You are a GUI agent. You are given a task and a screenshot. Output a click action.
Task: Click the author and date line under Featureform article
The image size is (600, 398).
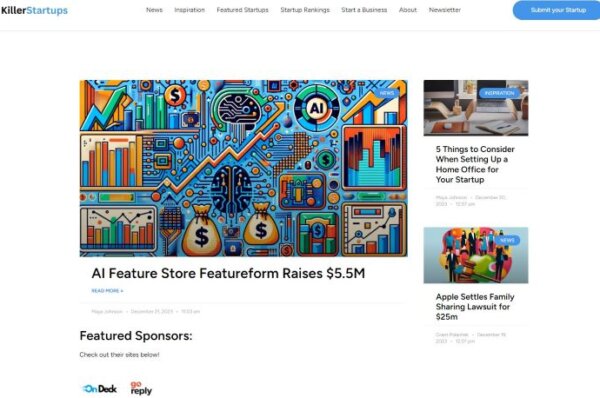145,312
